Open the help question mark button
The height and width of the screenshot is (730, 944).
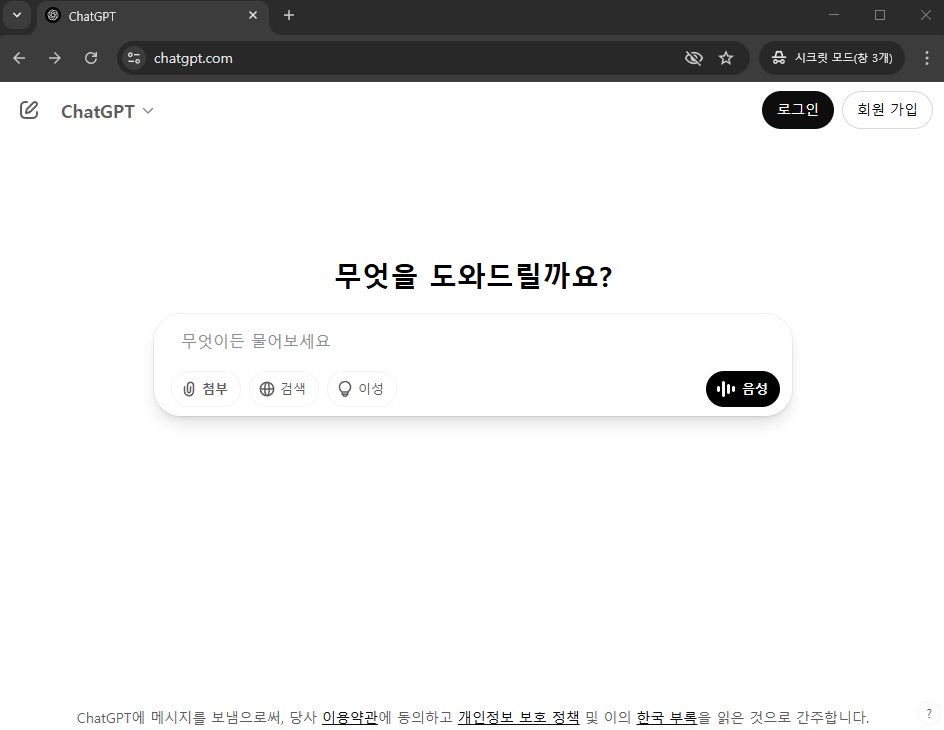point(929,714)
